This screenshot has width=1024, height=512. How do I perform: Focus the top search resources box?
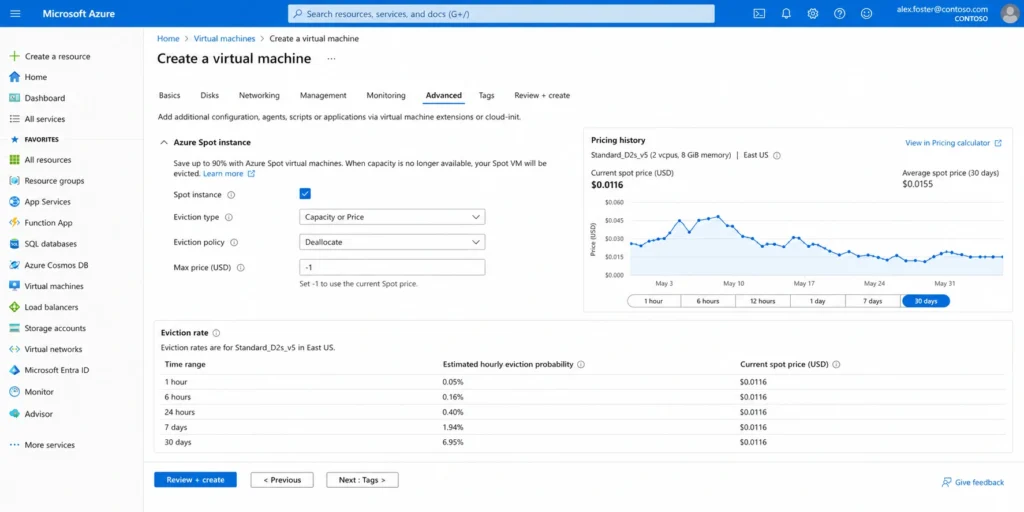pyautogui.click(x=501, y=14)
